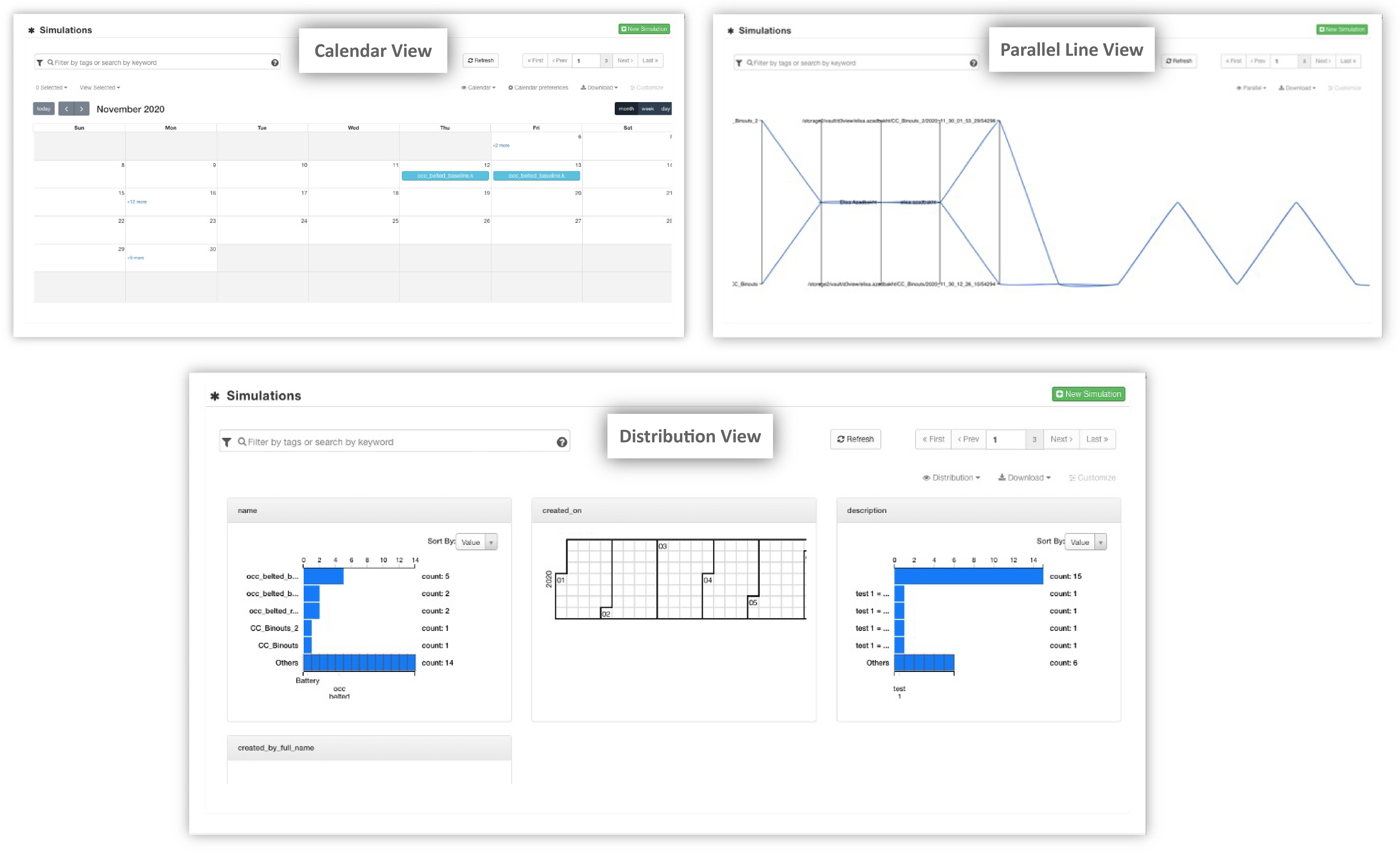Open occ_belted_baseline.k event on Friday 13
This screenshot has width=1400, height=854.
[x=536, y=176]
